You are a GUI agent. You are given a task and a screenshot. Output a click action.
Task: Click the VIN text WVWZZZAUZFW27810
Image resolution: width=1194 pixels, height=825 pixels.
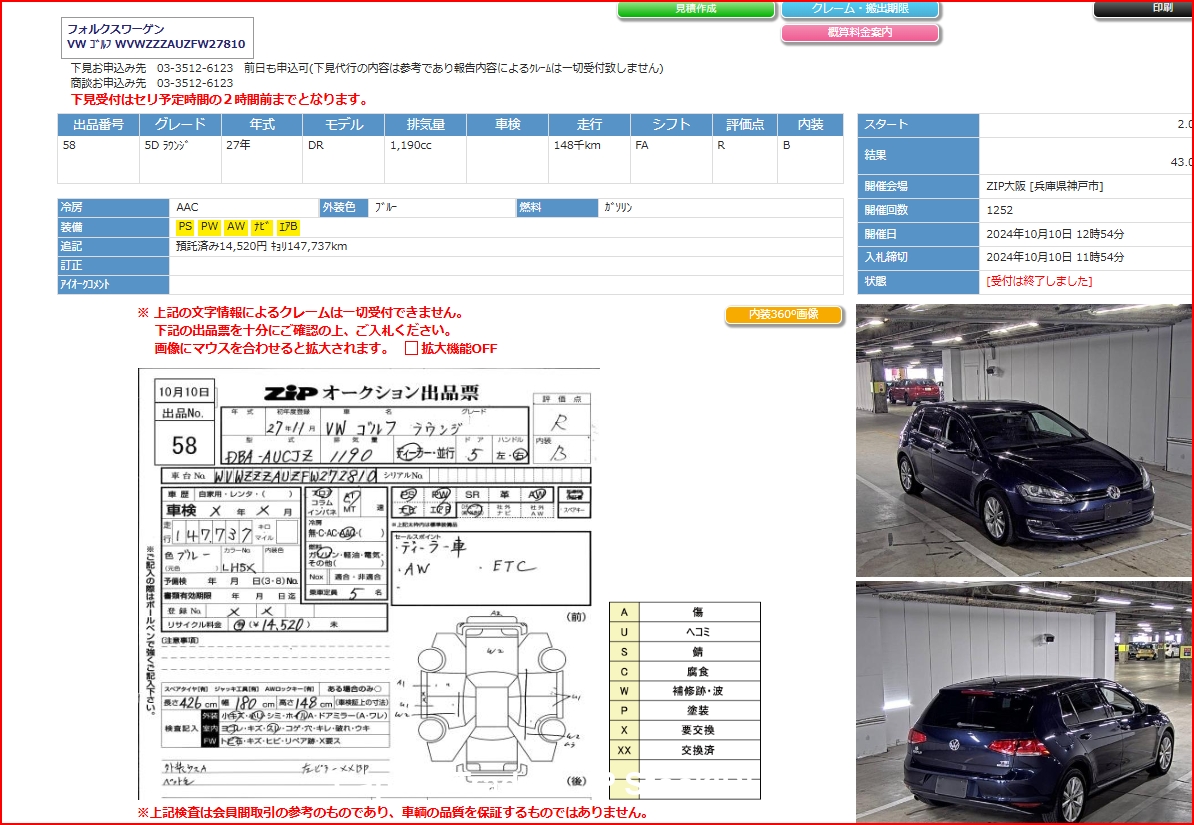[x=180, y=44]
